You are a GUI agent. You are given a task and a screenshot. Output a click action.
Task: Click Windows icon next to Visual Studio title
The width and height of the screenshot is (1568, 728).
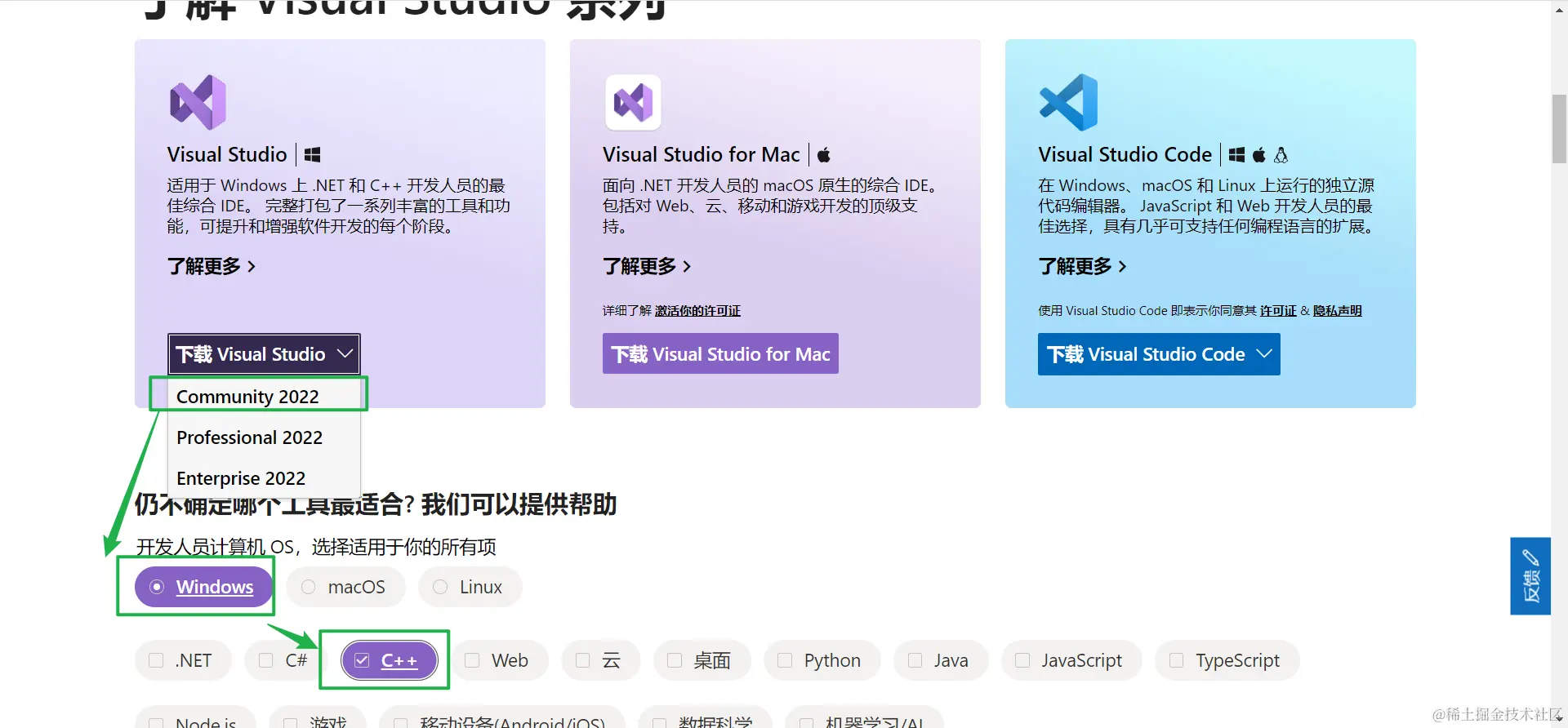tap(312, 155)
